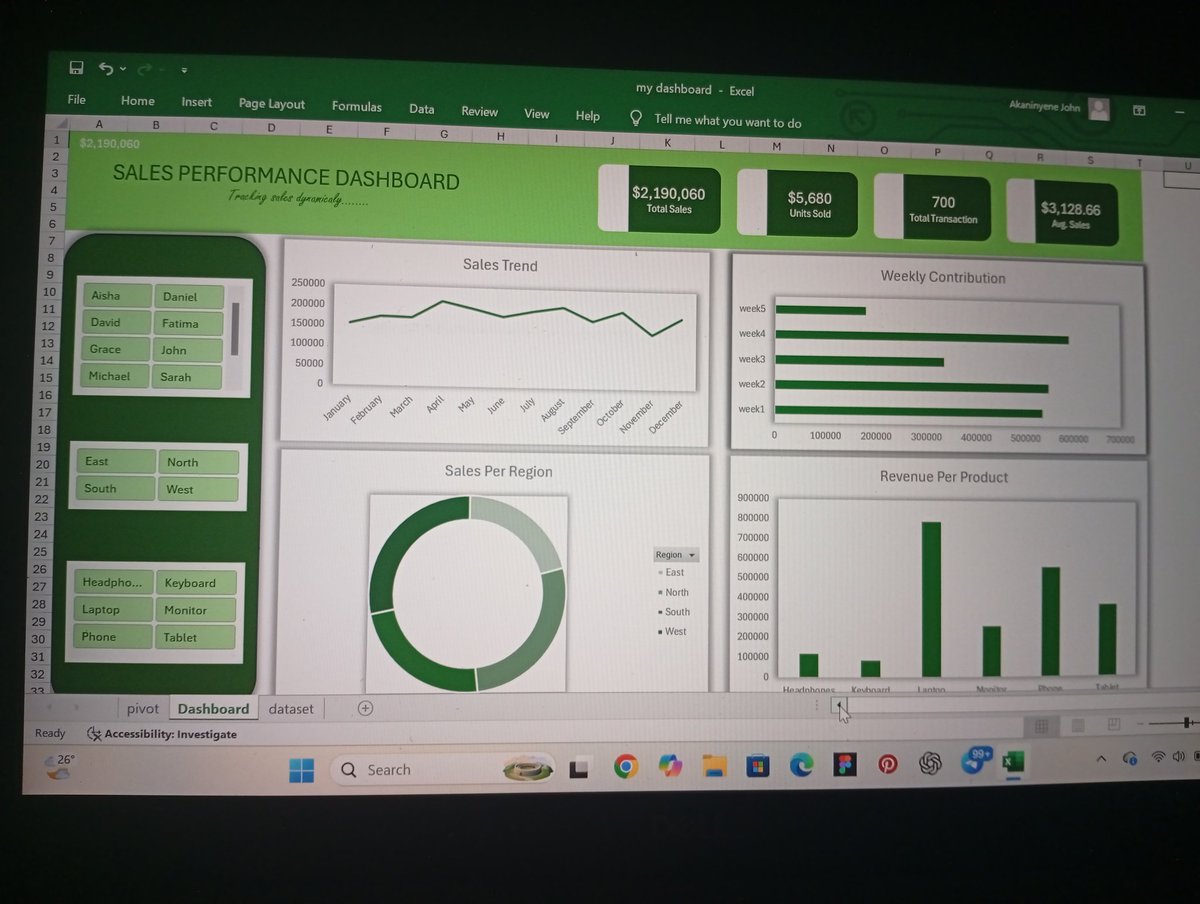Toggle the Grace slicer button

(x=115, y=350)
